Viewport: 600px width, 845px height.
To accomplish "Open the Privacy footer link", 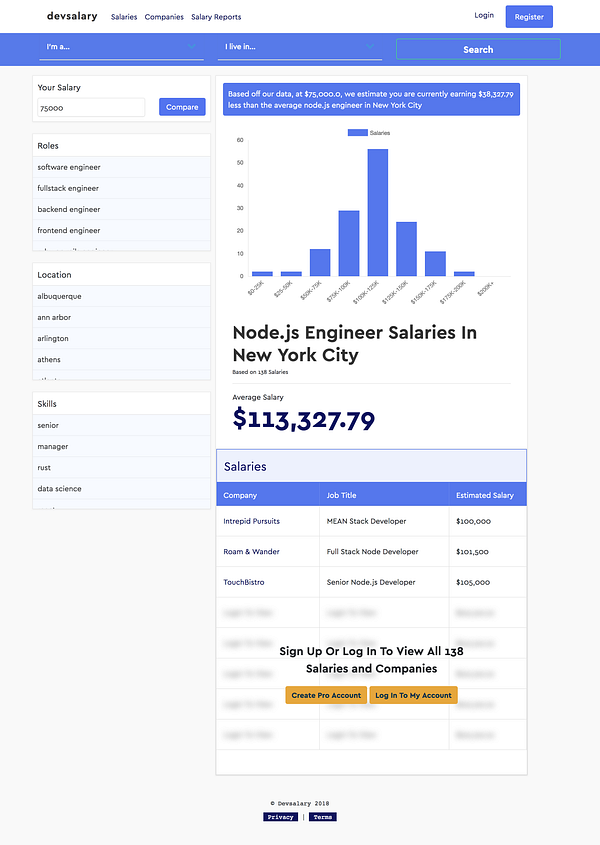I will click(281, 817).
